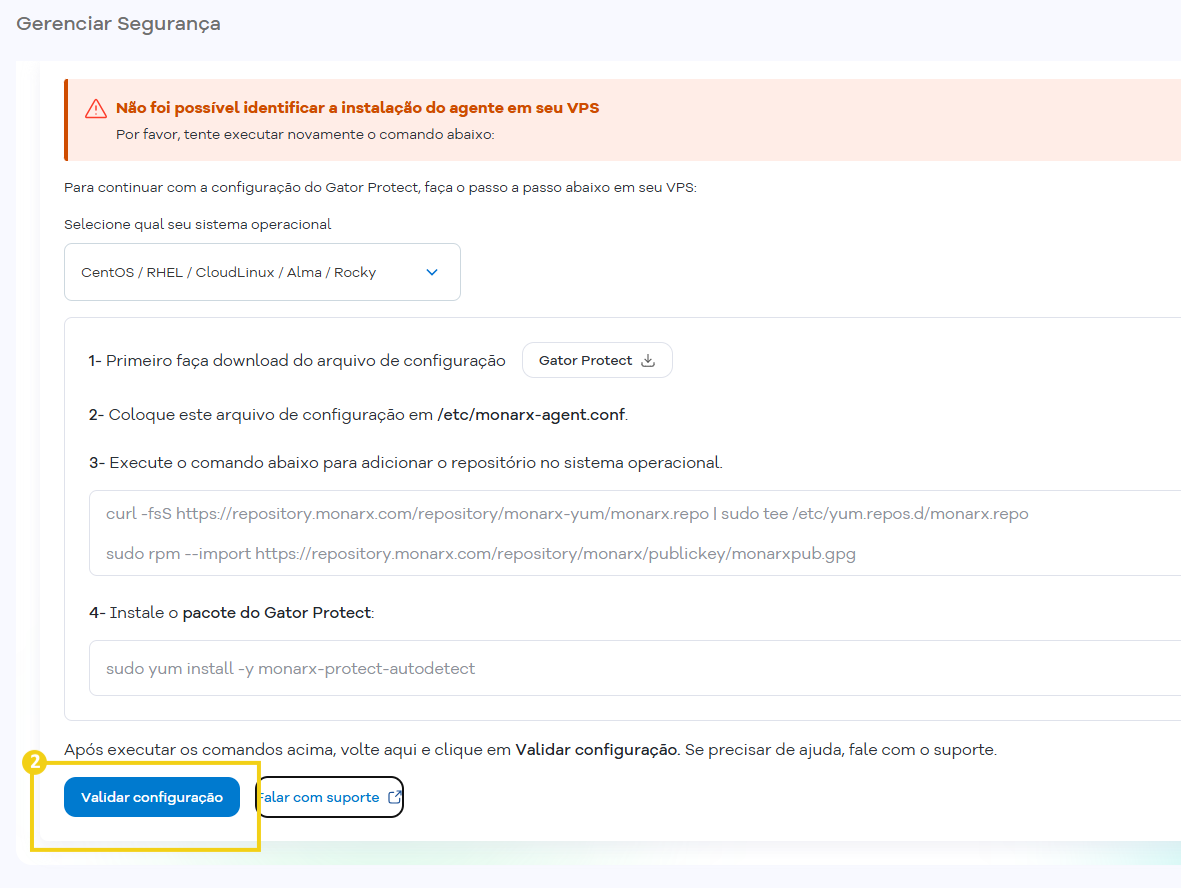Screen dimensions: 1181x888
Task: Click the sudo yum install command box
Action: [635, 668]
